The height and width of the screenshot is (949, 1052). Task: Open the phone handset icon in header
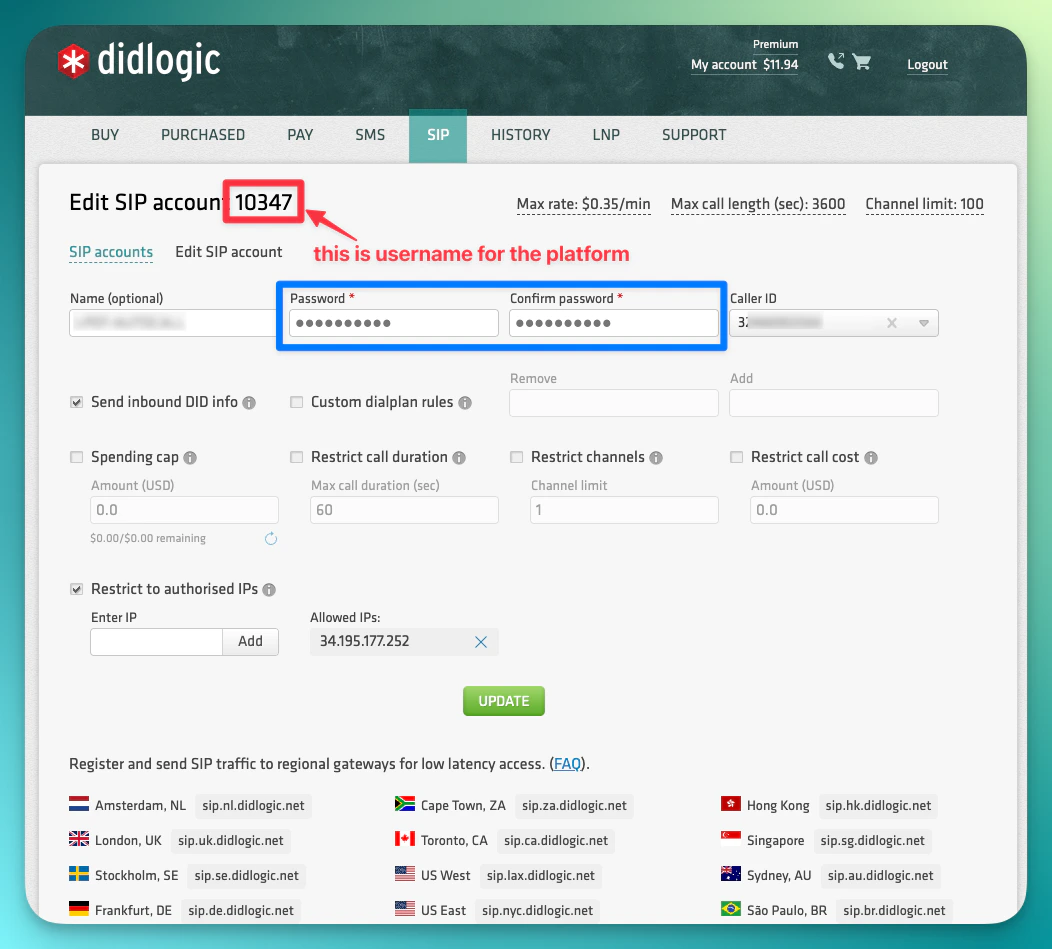click(x=836, y=61)
